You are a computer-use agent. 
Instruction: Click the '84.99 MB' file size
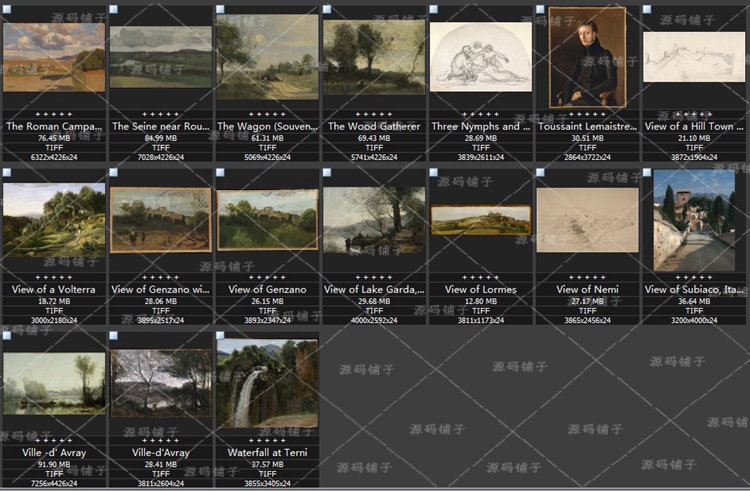(161, 138)
